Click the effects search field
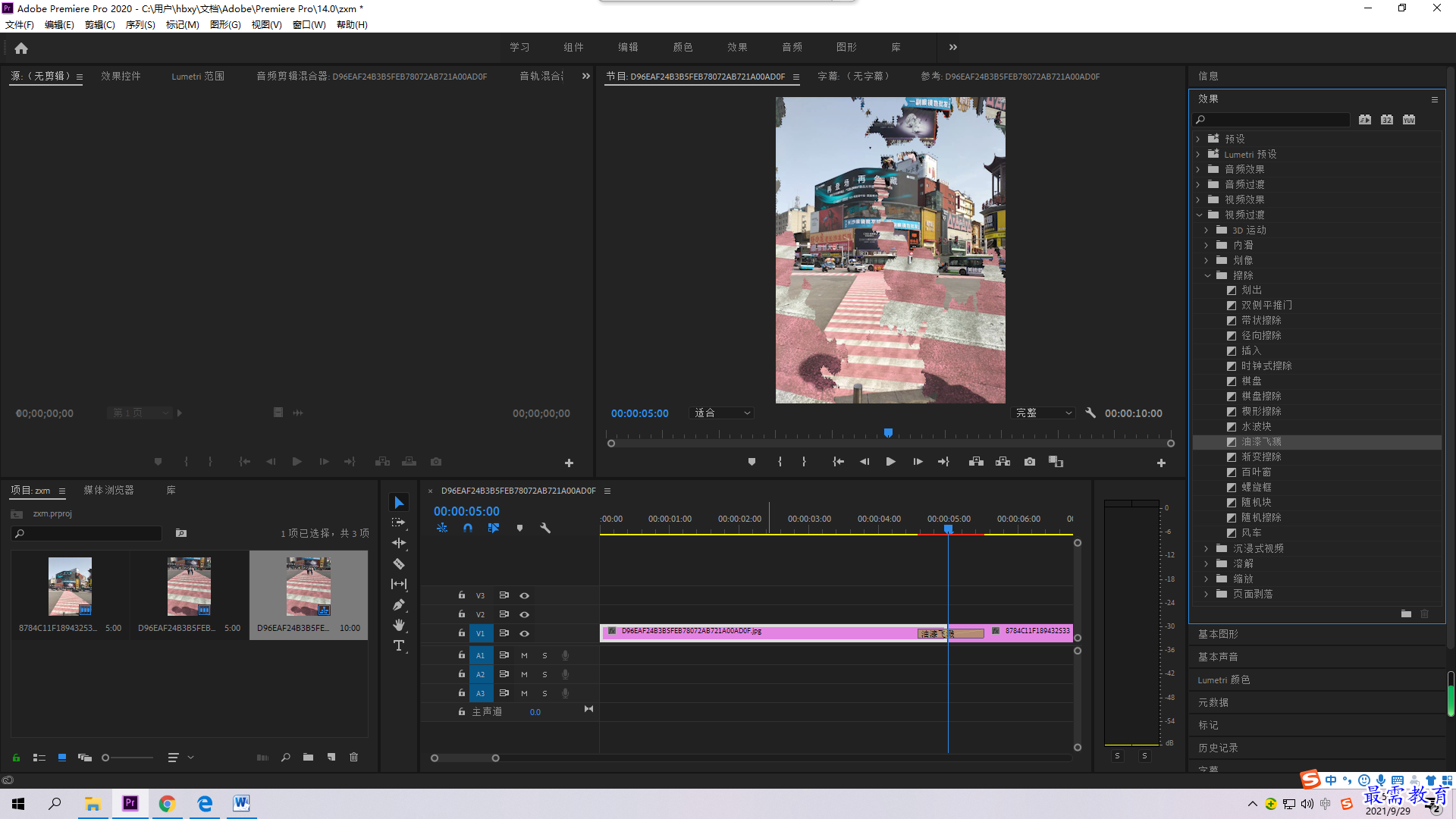 tap(1271, 120)
